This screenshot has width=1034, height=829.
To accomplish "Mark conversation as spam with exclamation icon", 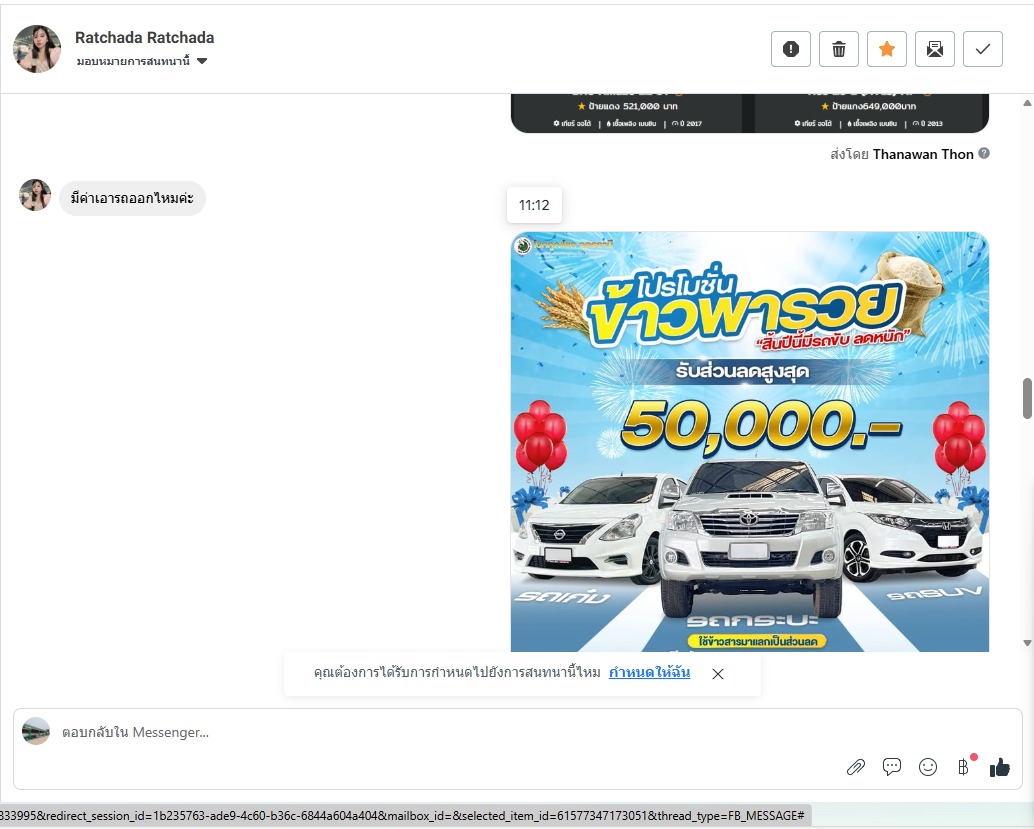I will (790, 49).
